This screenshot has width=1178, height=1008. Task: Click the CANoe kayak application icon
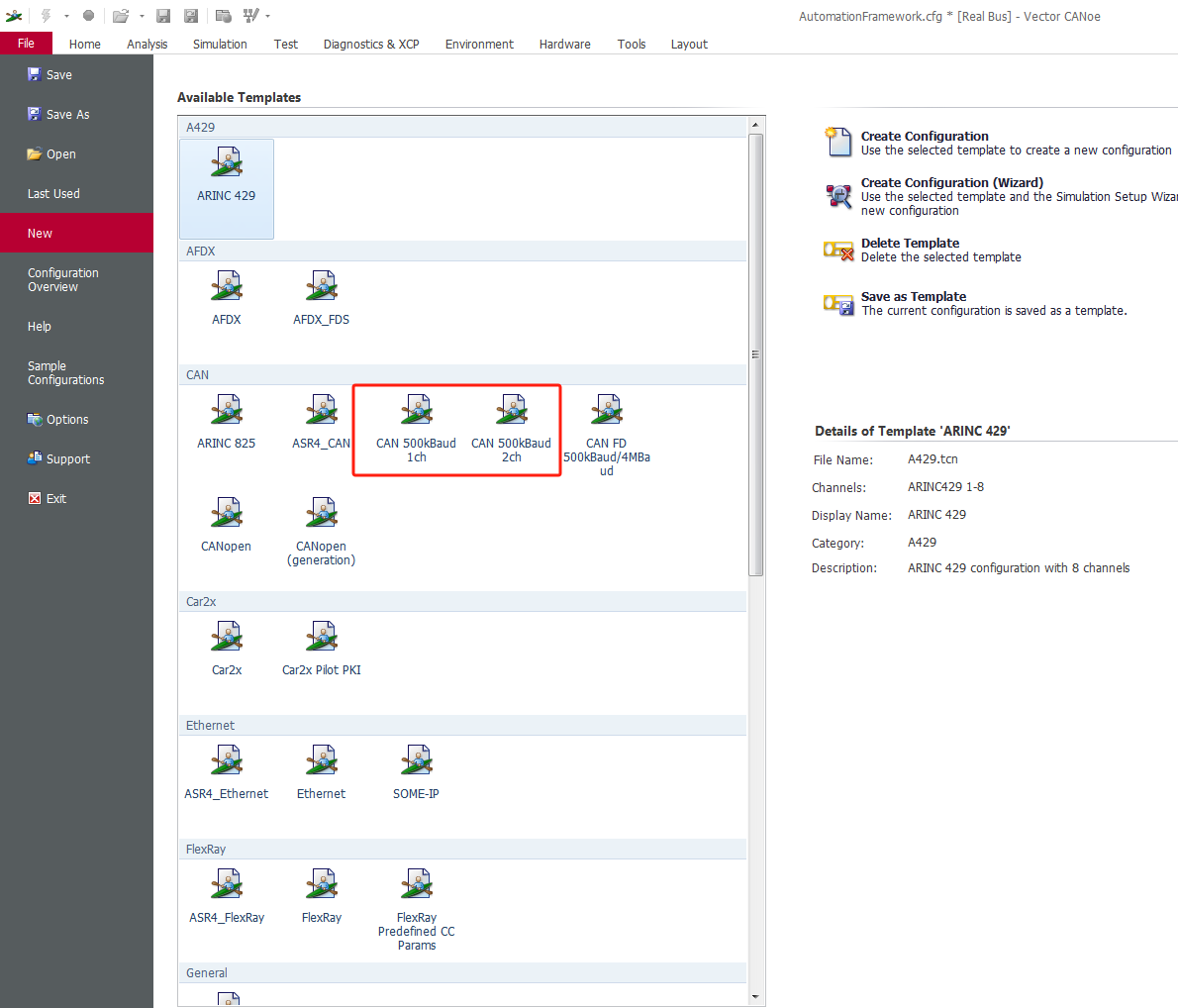click(x=14, y=16)
